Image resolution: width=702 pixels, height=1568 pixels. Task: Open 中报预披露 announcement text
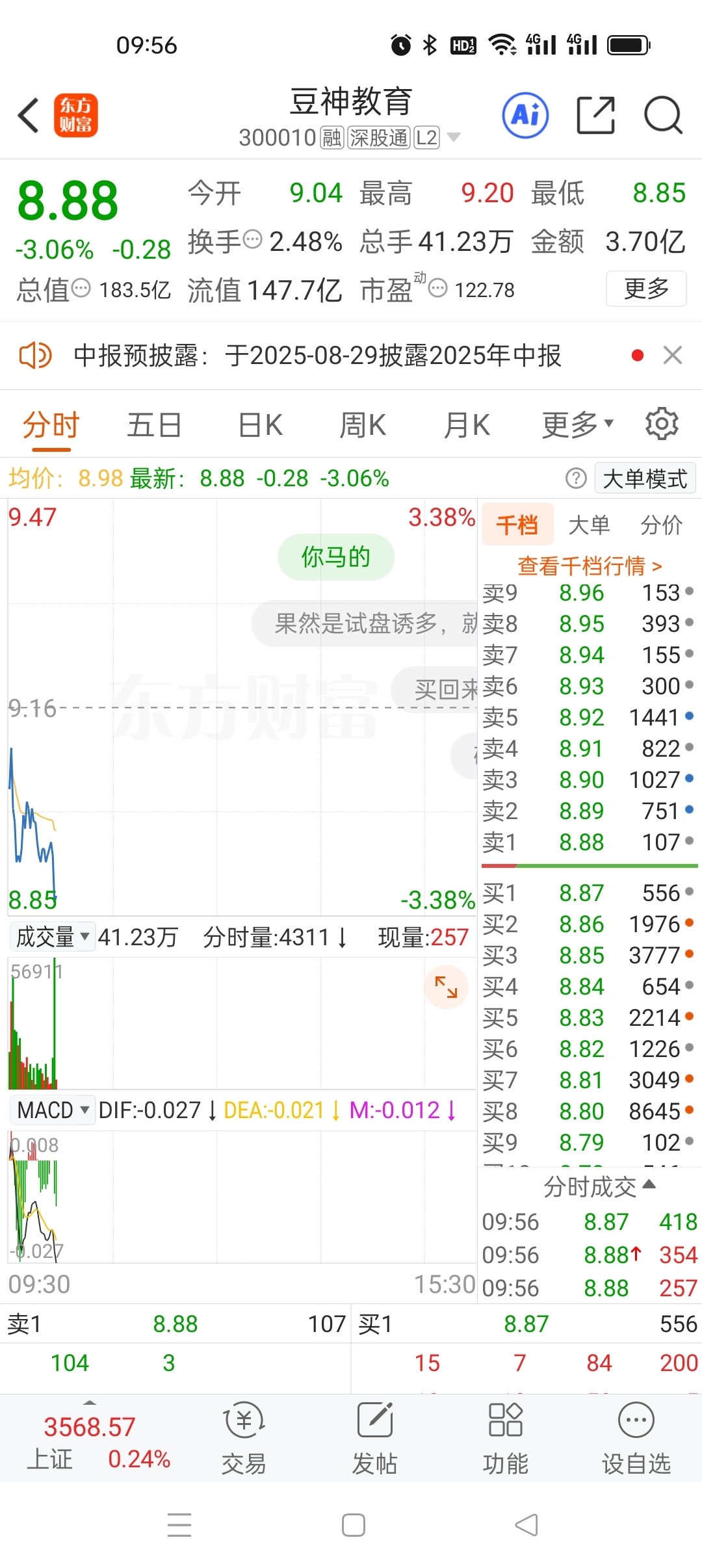(x=317, y=356)
